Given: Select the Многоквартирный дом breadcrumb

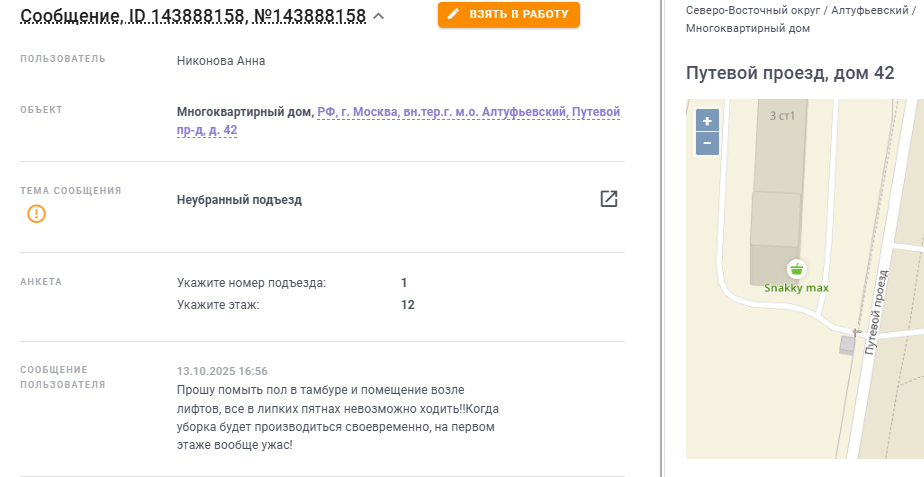Looking at the screenshot, I should (747, 28).
